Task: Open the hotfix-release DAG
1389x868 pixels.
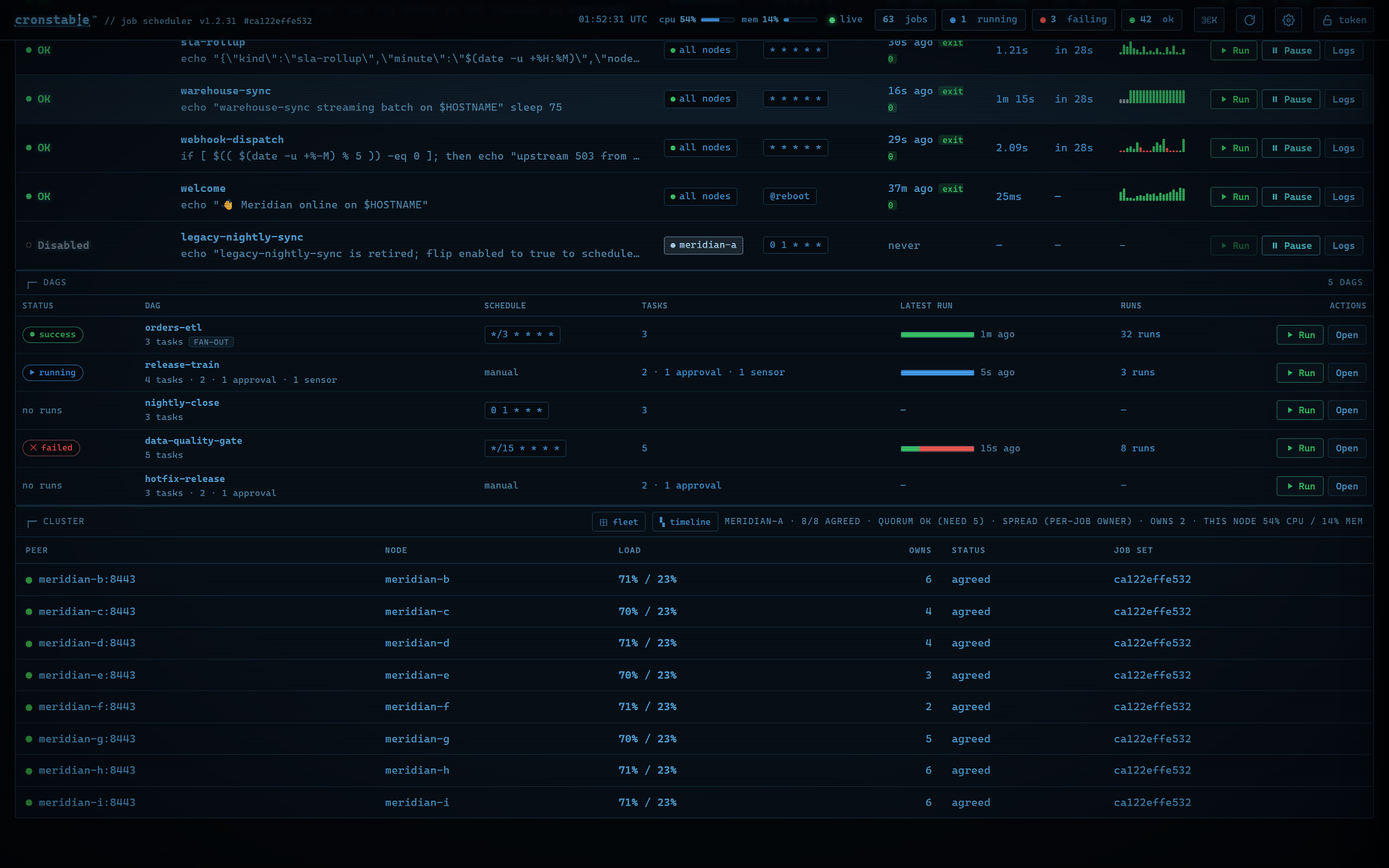Action: (1346, 486)
